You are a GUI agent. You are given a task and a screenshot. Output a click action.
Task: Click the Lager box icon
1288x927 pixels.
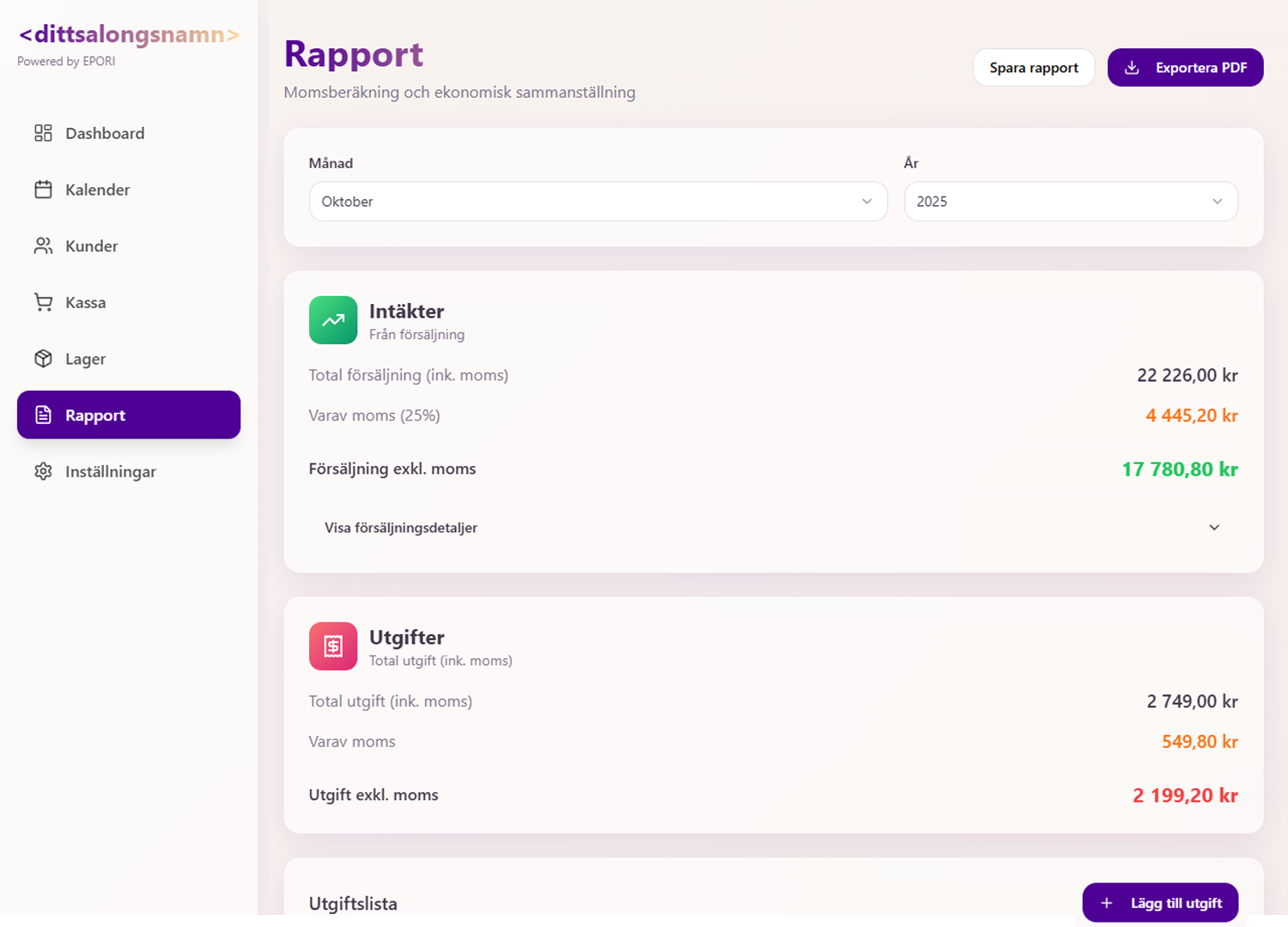click(x=43, y=359)
